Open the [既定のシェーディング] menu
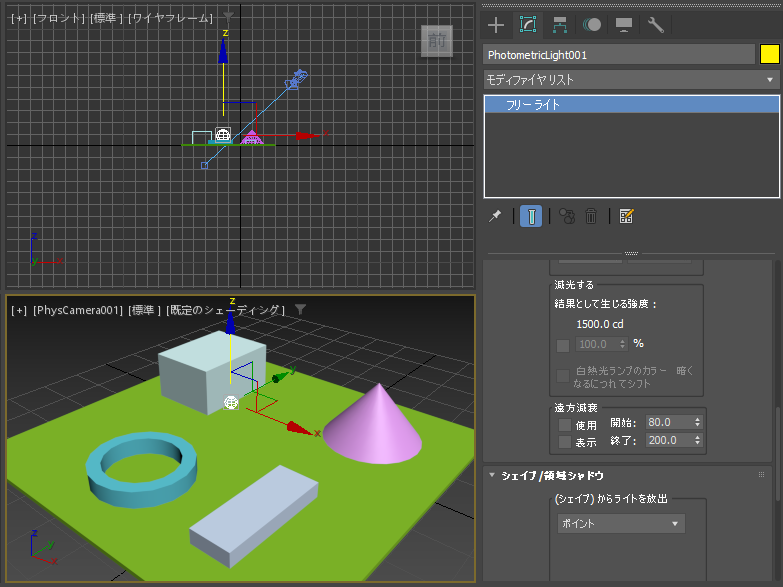The width and height of the screenshot is (783, 587). pos(225,310)
